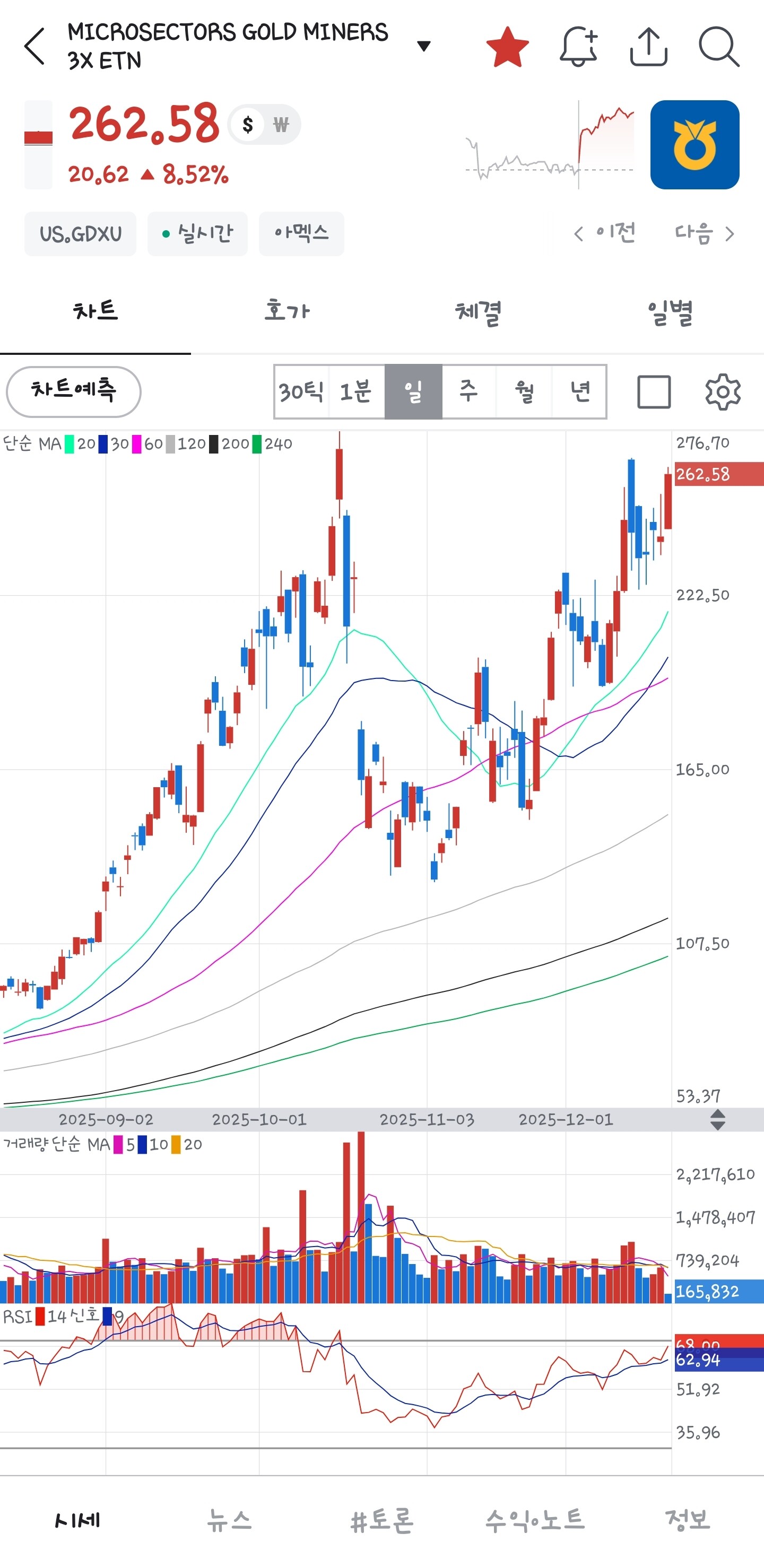Toggle the red favorite star

pos(507,46)
